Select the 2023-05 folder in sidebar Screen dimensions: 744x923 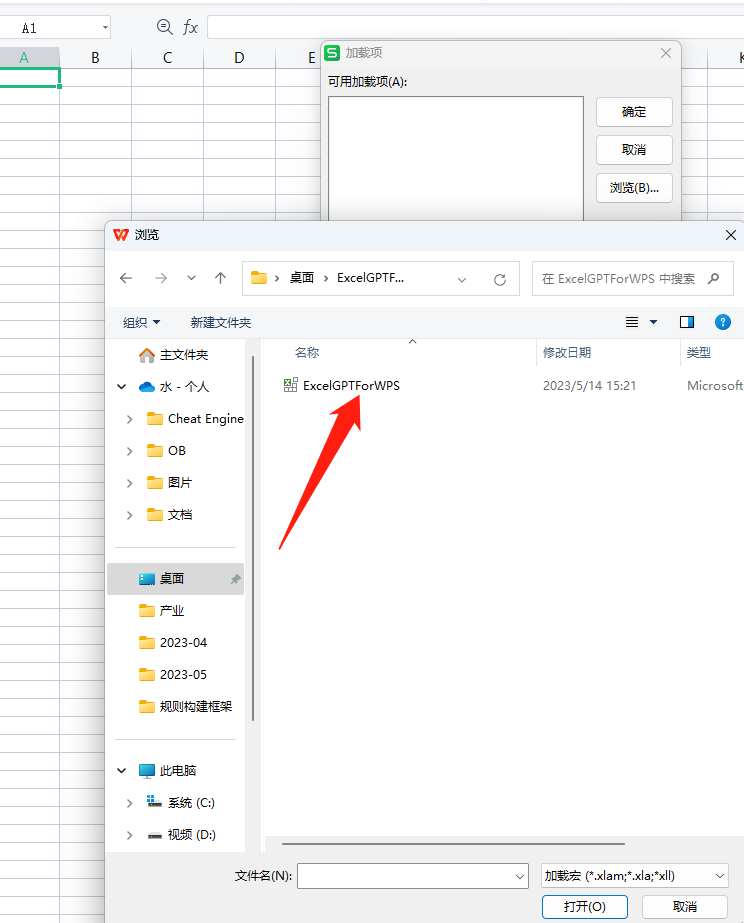183,674
